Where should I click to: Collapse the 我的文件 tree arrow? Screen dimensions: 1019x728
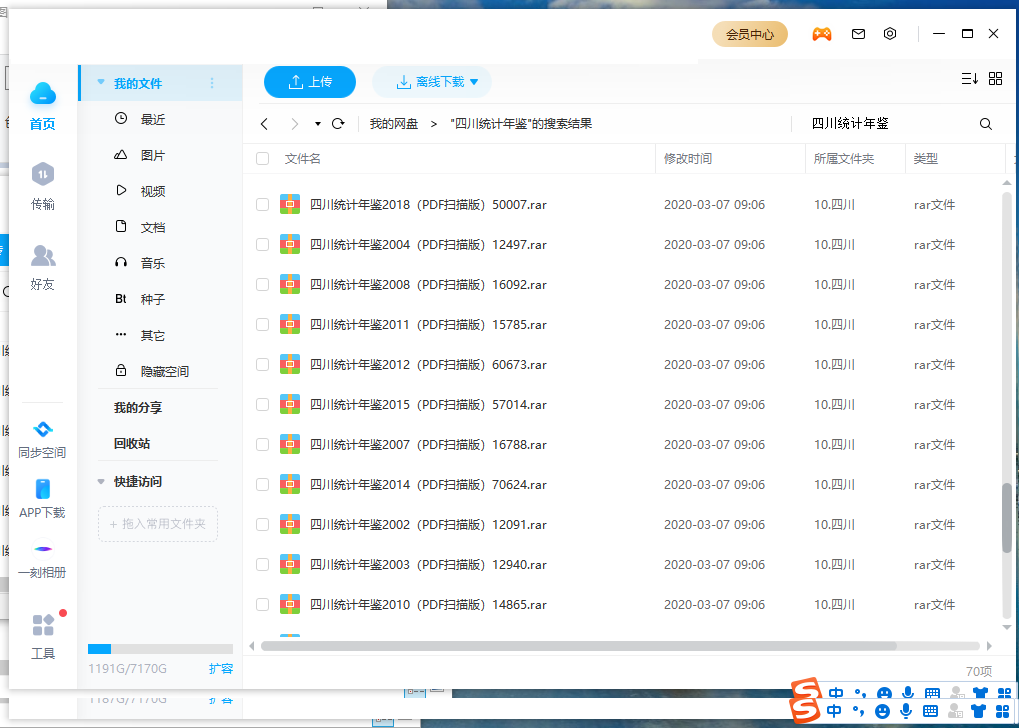coord(101,83)
